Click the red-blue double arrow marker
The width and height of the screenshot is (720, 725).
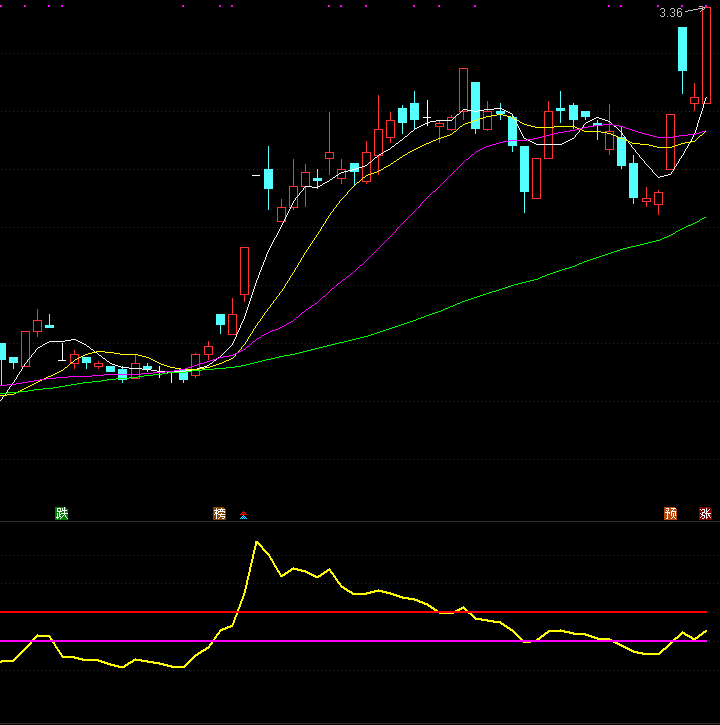244,515
